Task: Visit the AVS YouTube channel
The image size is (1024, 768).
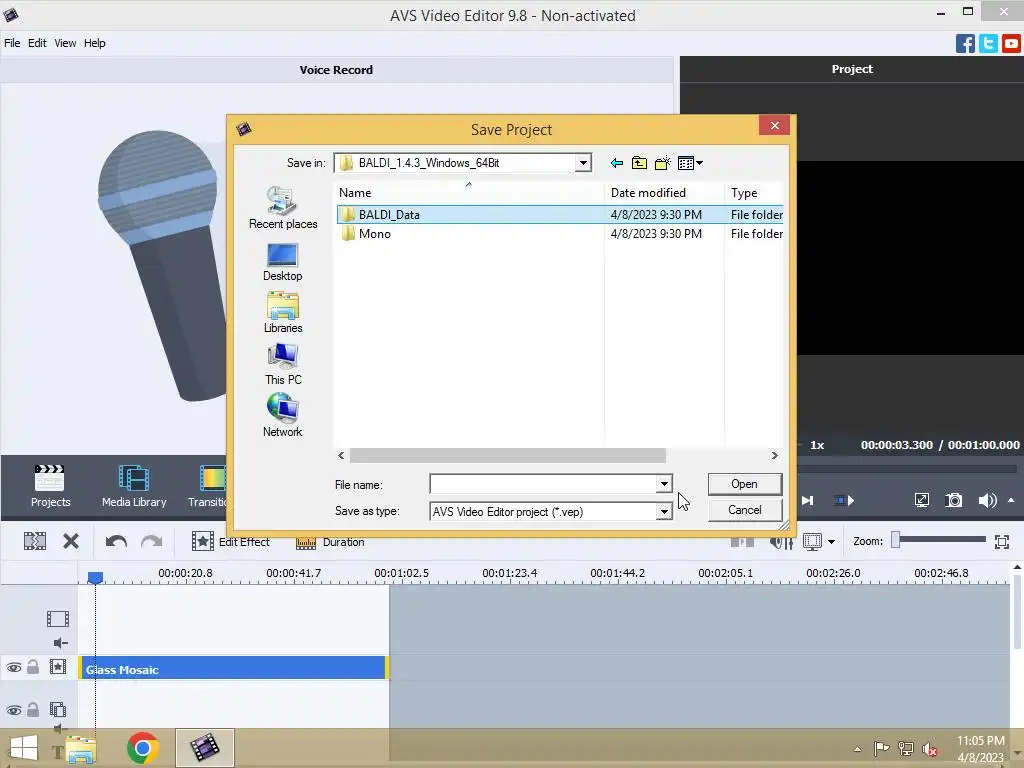Action: click(x=1011, y=44)
